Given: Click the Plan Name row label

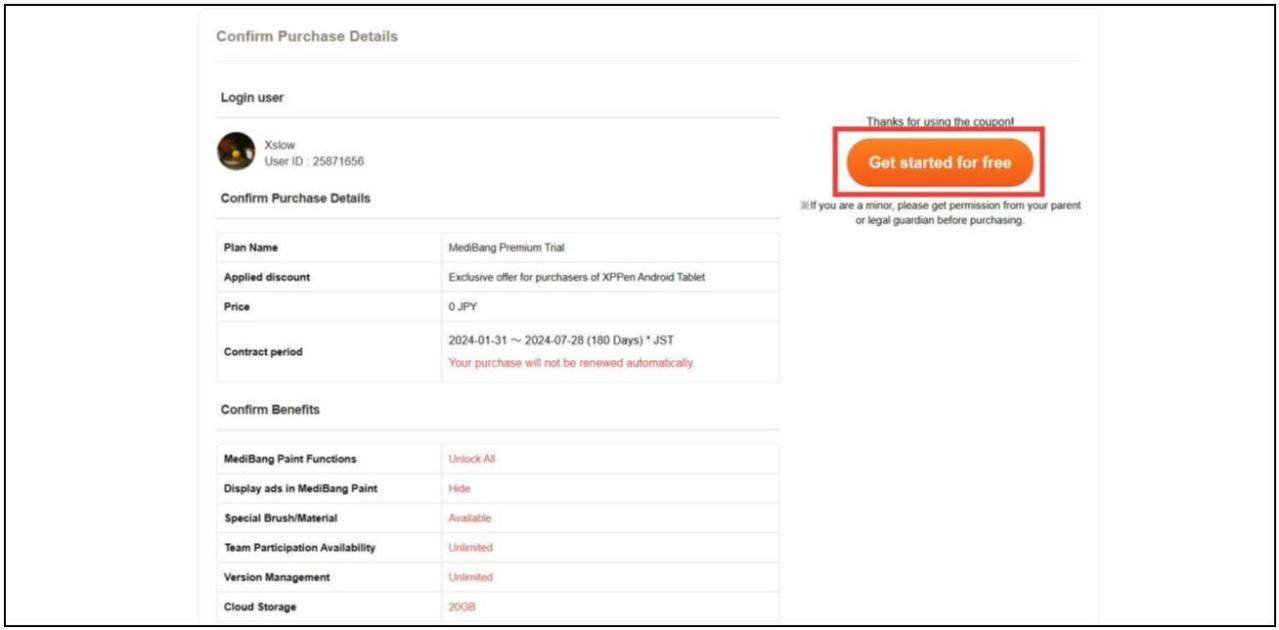Looking at the screenshot, I should [251, 248].
